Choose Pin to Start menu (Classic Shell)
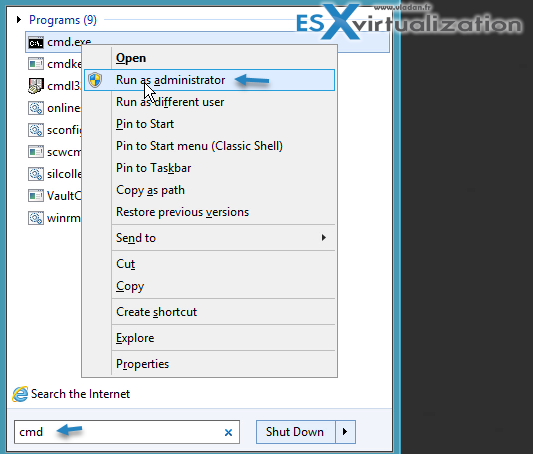The height and width of the screenshot is (454, 533). (x=209, y=146)
